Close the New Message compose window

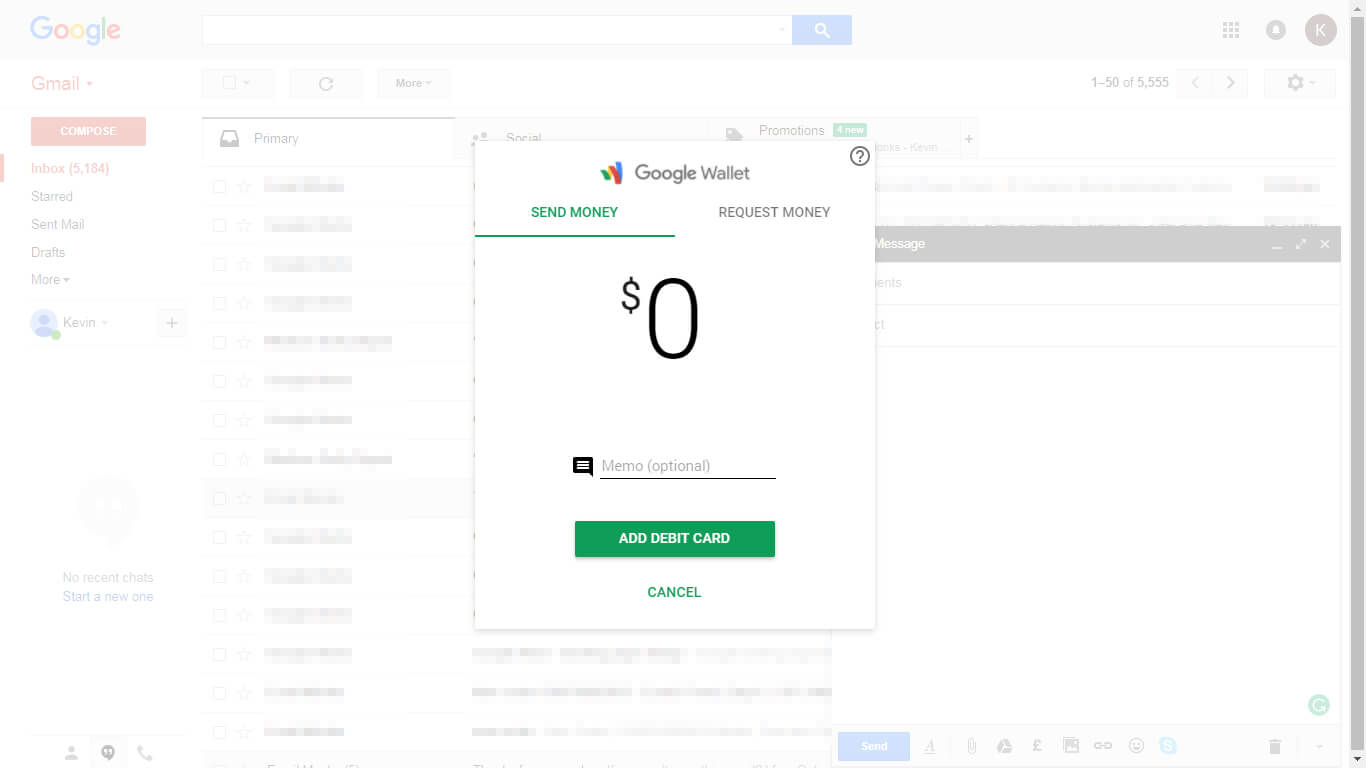click(x=1325, y=244)
